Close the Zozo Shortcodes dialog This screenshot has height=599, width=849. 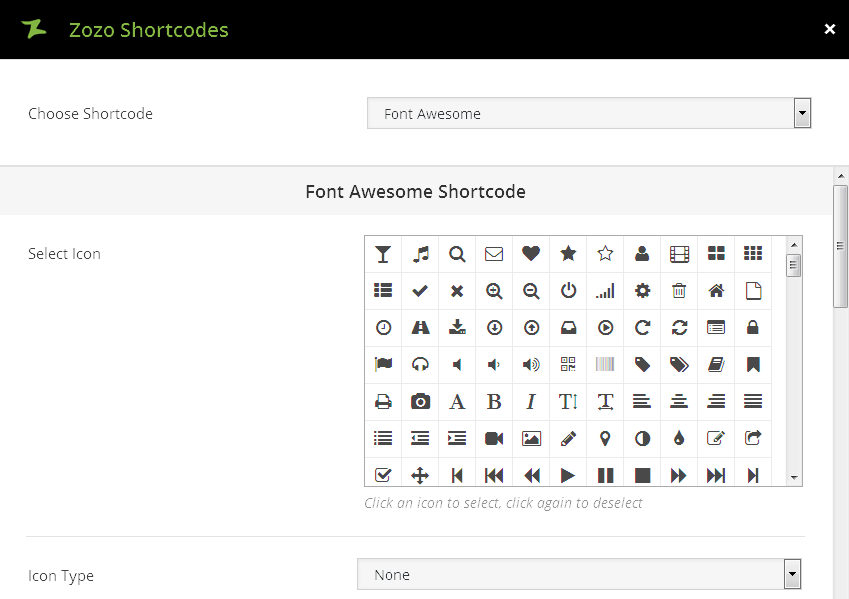pos(829,29)
